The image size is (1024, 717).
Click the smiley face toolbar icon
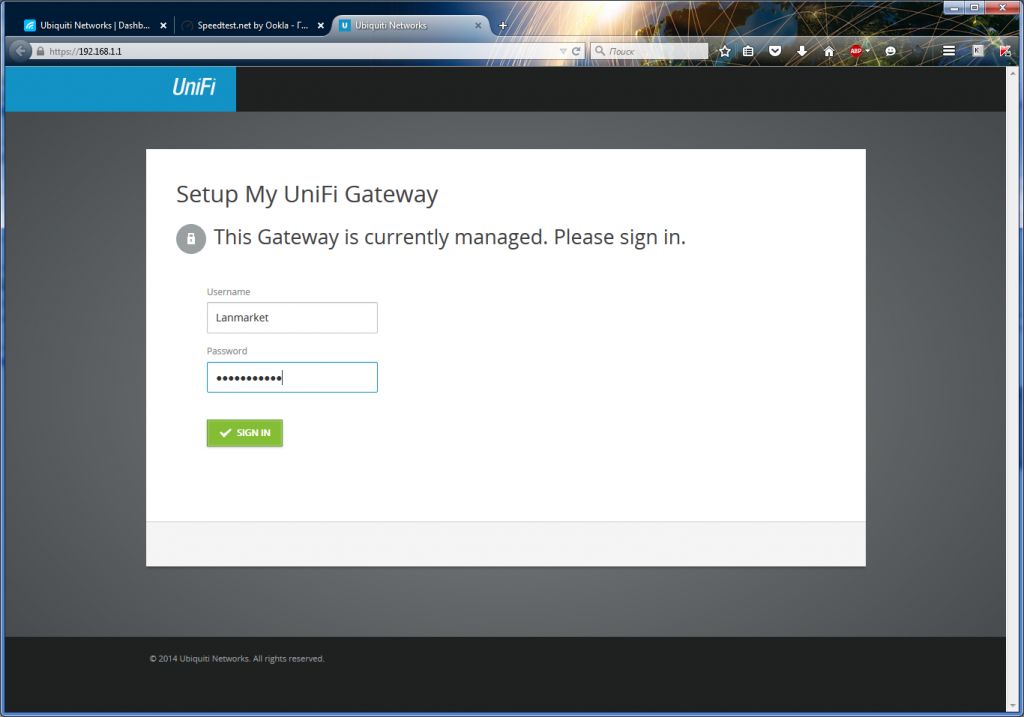pos(890,51)
